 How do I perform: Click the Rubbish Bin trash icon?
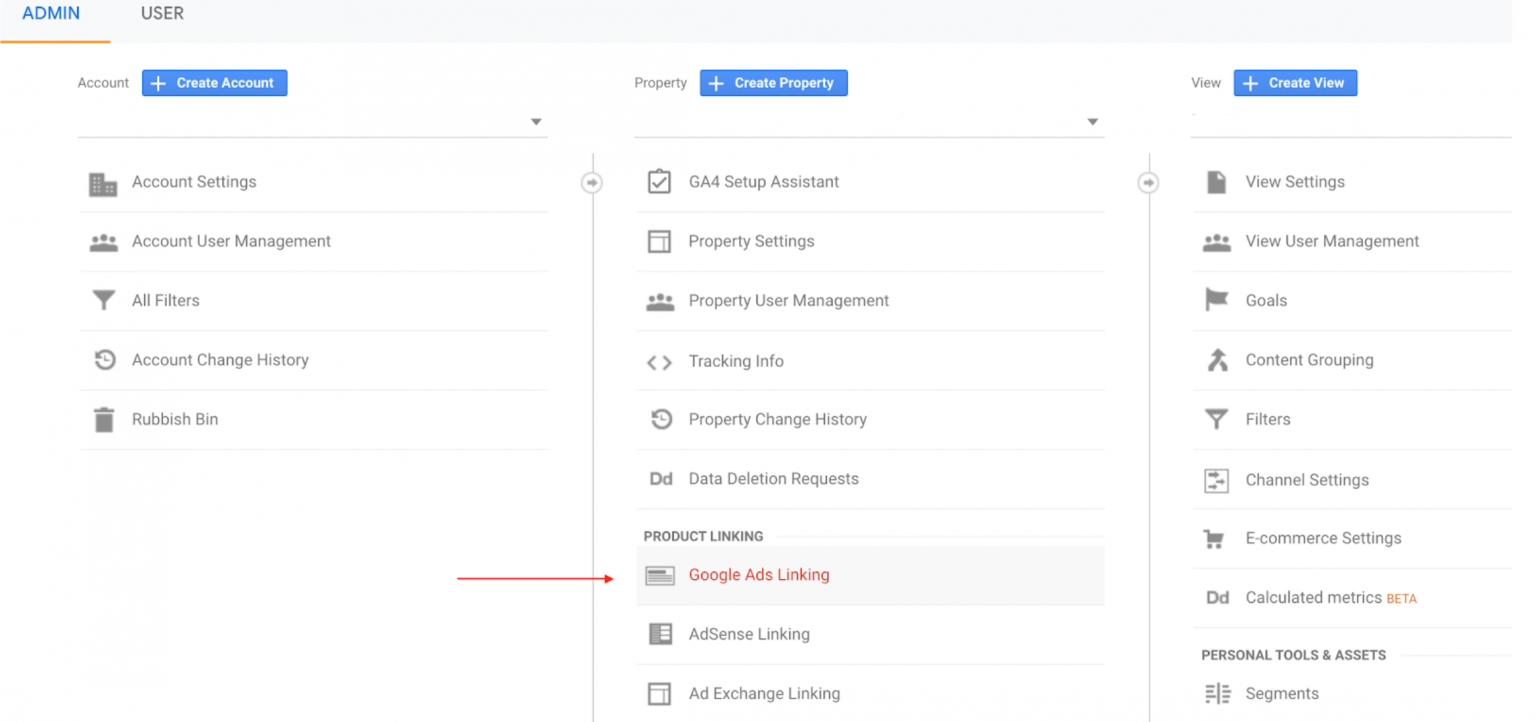[x=103, y=419]
